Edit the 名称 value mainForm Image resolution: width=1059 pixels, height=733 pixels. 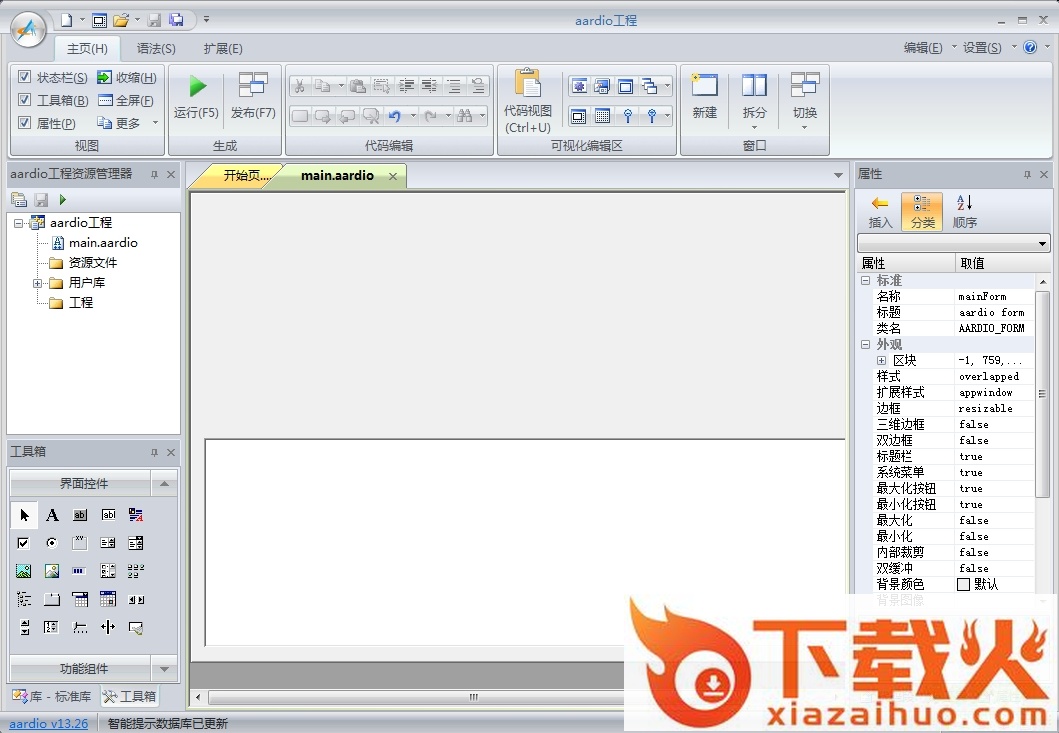pyautogui.click(x=991, y=296)
